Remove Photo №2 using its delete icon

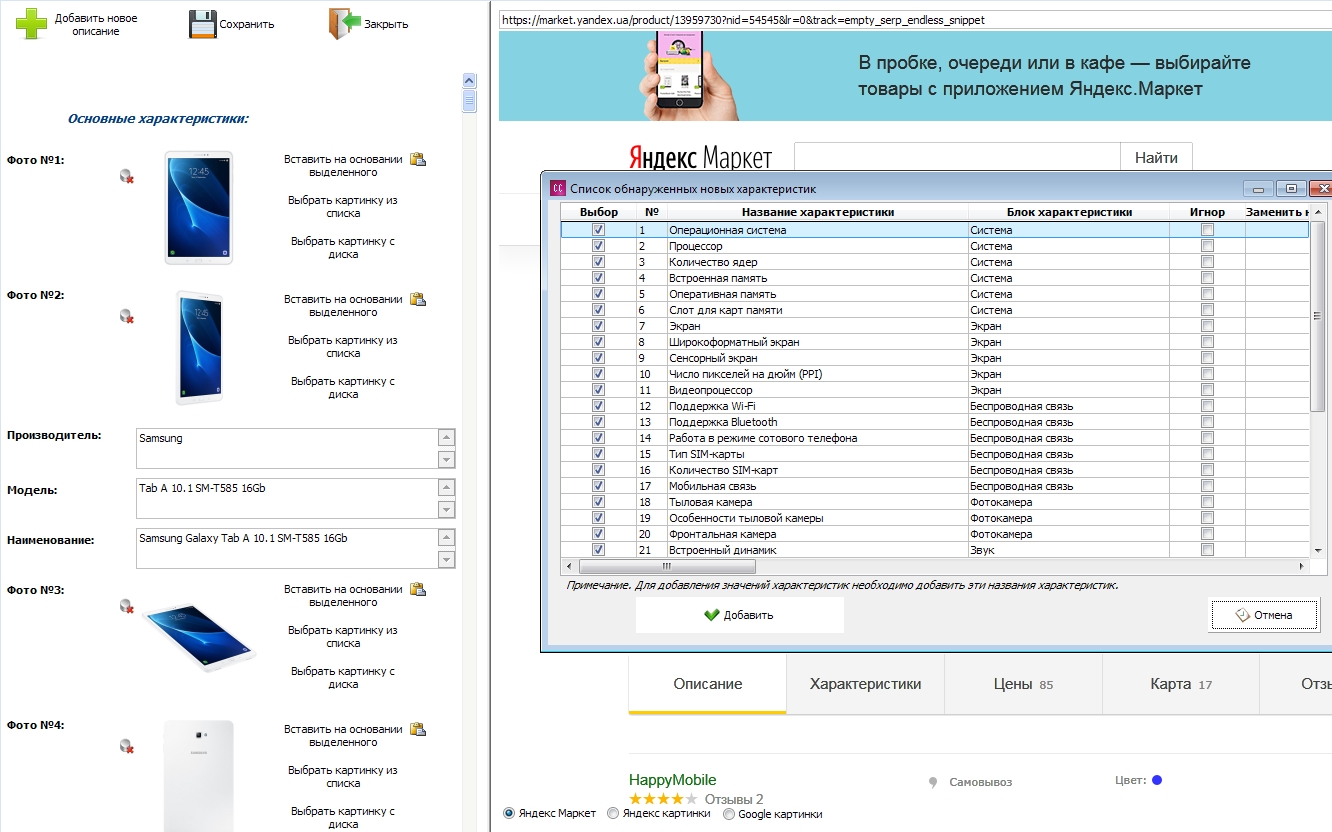[x=126, y=316]
